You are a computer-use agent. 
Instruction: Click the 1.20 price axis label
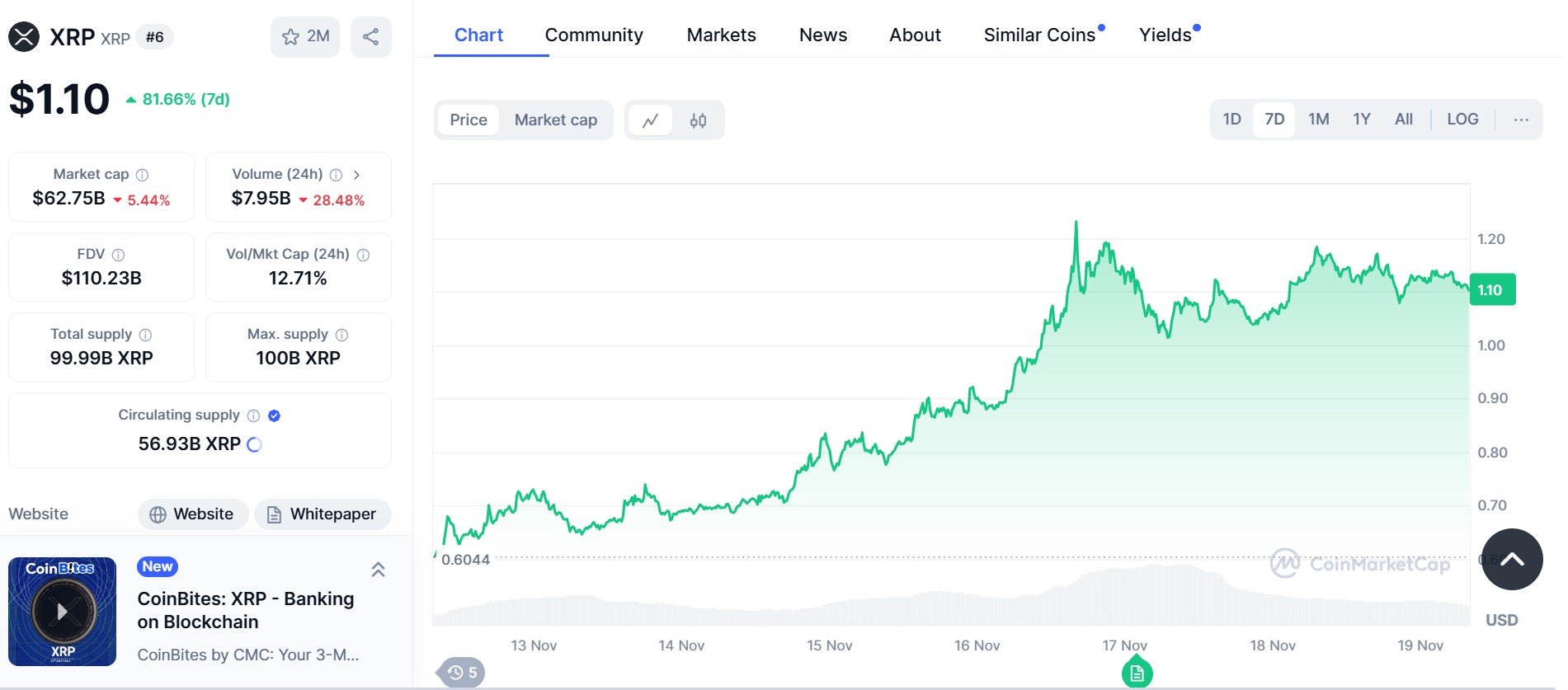(x=1491, y=239)
